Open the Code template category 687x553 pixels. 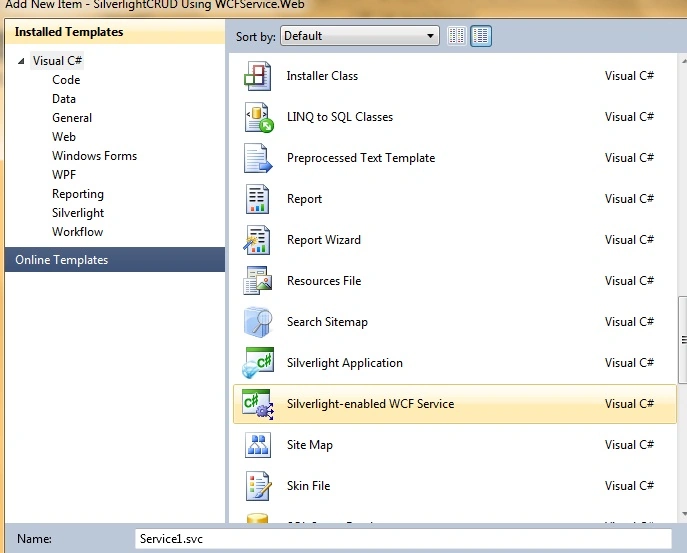point(66,80)
